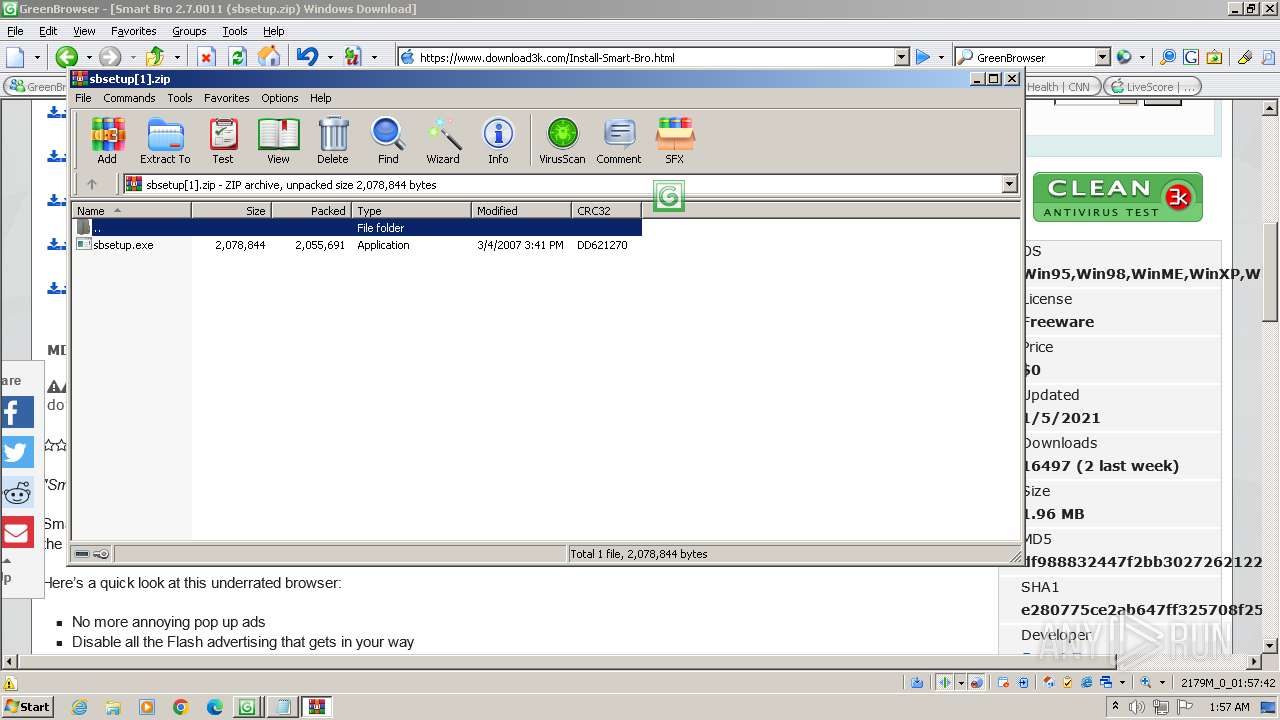This screenshot has width=1280, height=720.
Task: Click the Find magnifier icon
Action: coord(388,141)
